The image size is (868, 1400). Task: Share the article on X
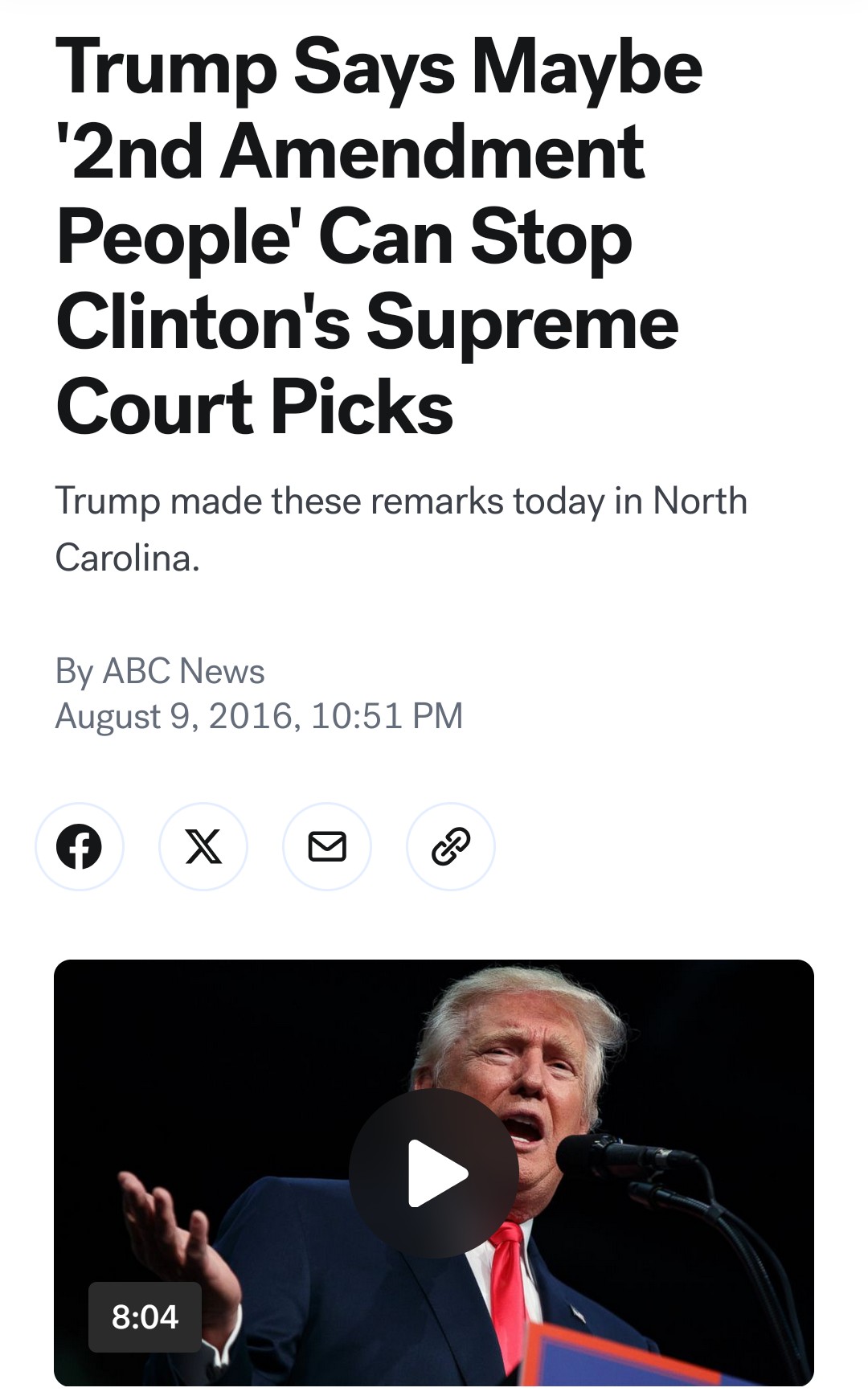[203, 846]
